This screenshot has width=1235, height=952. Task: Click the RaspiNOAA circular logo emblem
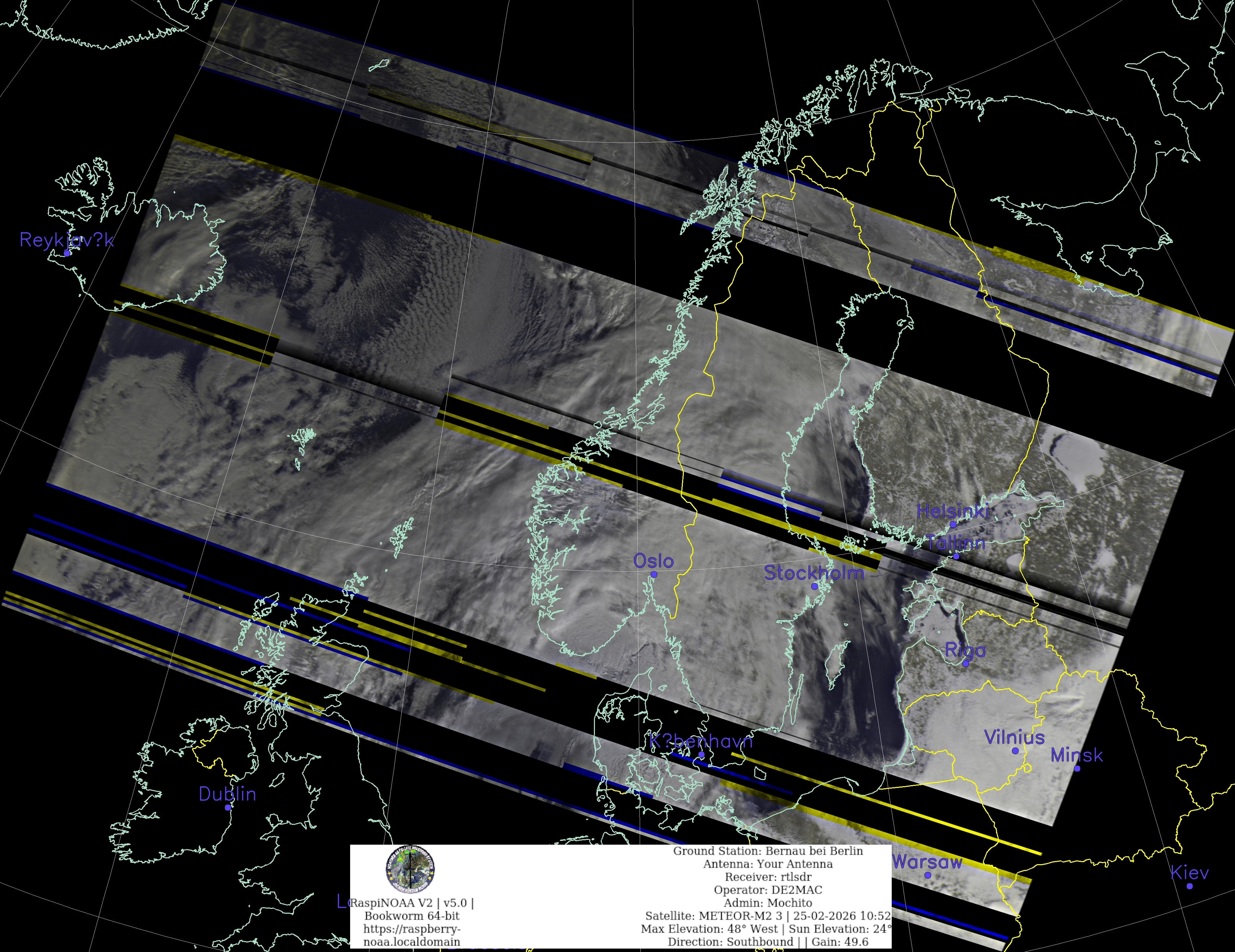(410, 869)
